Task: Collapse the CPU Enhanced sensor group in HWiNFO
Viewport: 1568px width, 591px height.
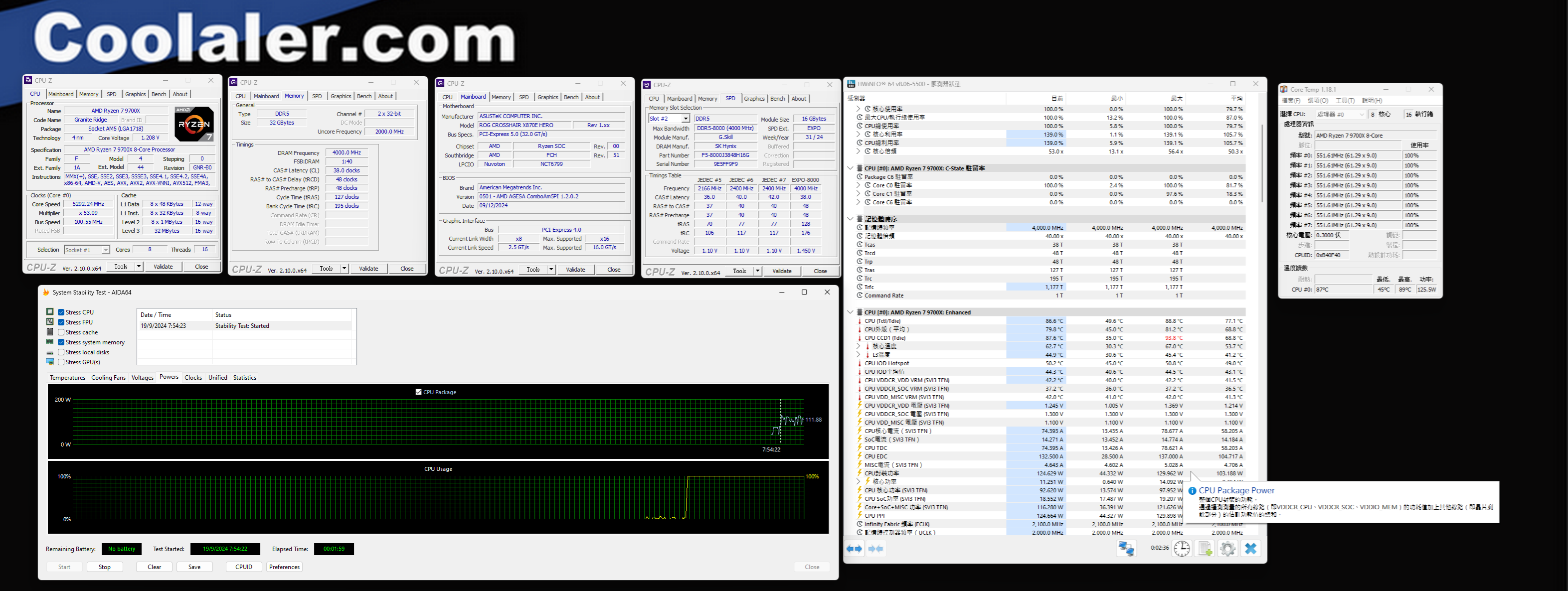Action: tap(851, 312)
